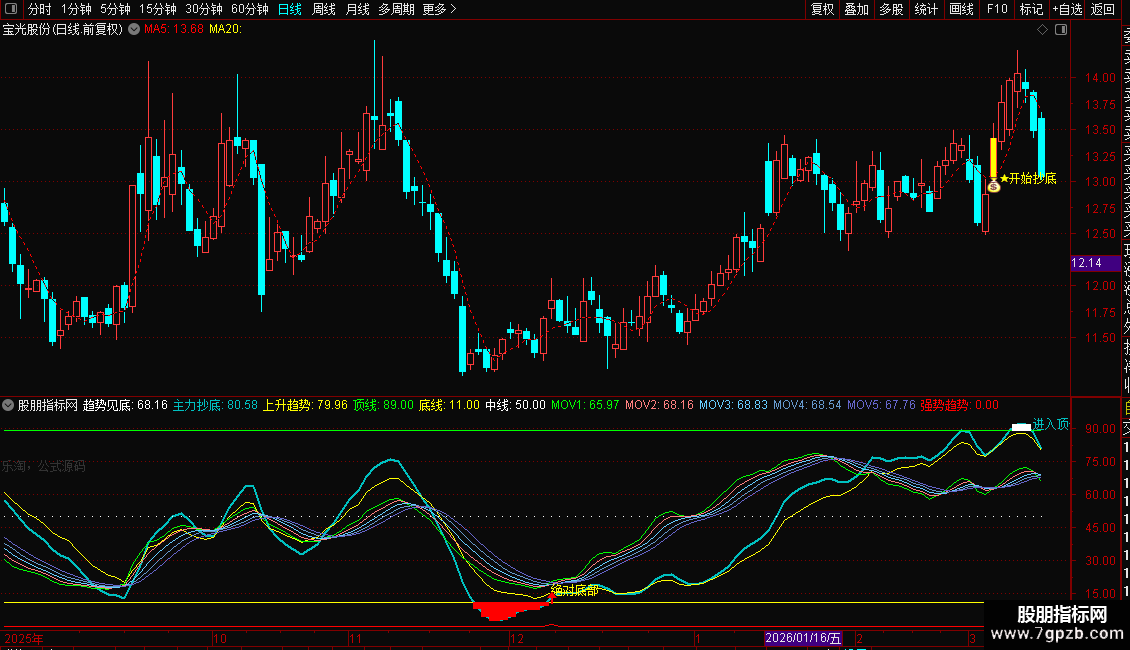Viewport: 1130px width, 650px height.
Task: Enable 多股 multi-stock view
Action: pos(891,9)
